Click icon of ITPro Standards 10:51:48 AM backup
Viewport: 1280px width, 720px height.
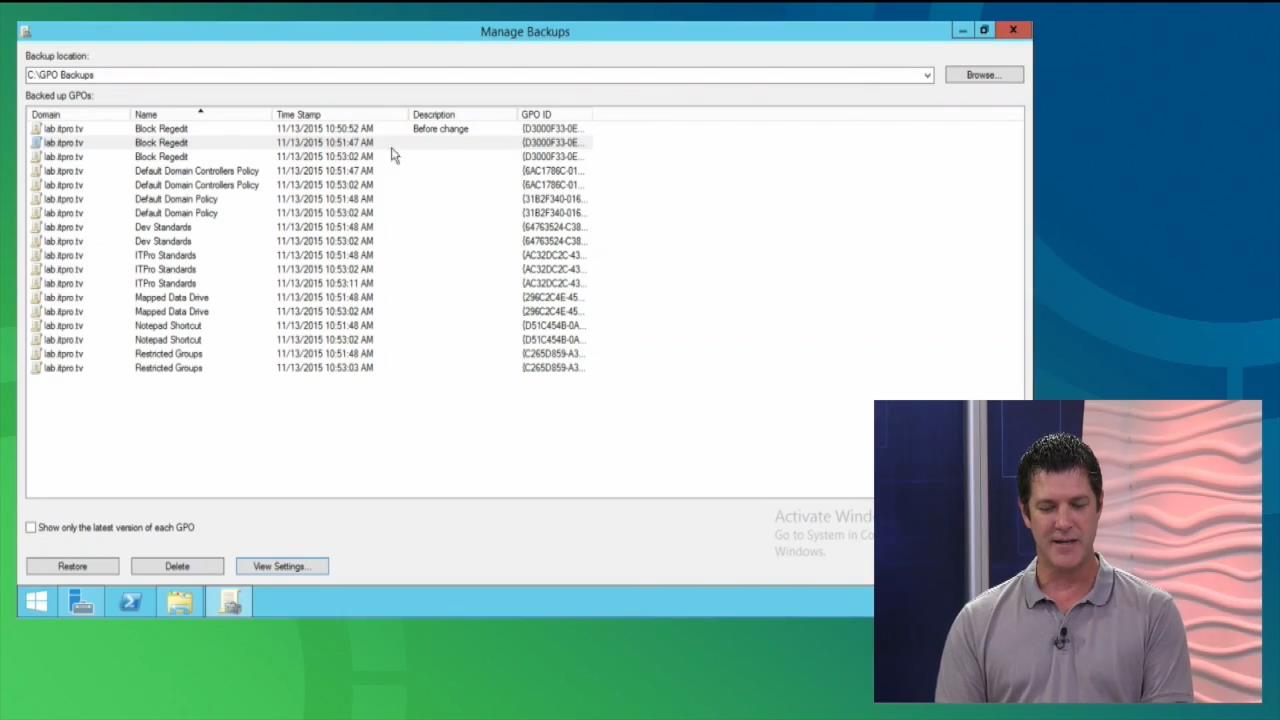36,255
